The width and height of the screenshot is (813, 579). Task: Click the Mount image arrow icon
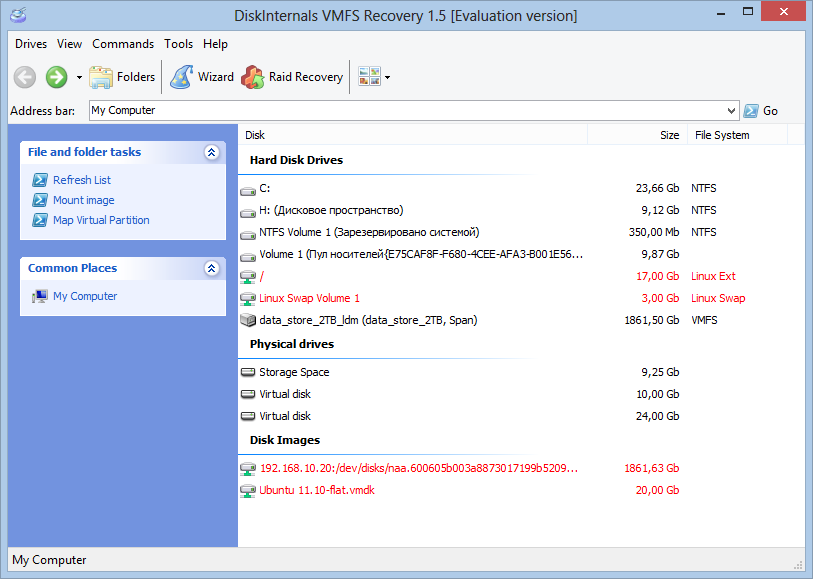tap(40, 200)
